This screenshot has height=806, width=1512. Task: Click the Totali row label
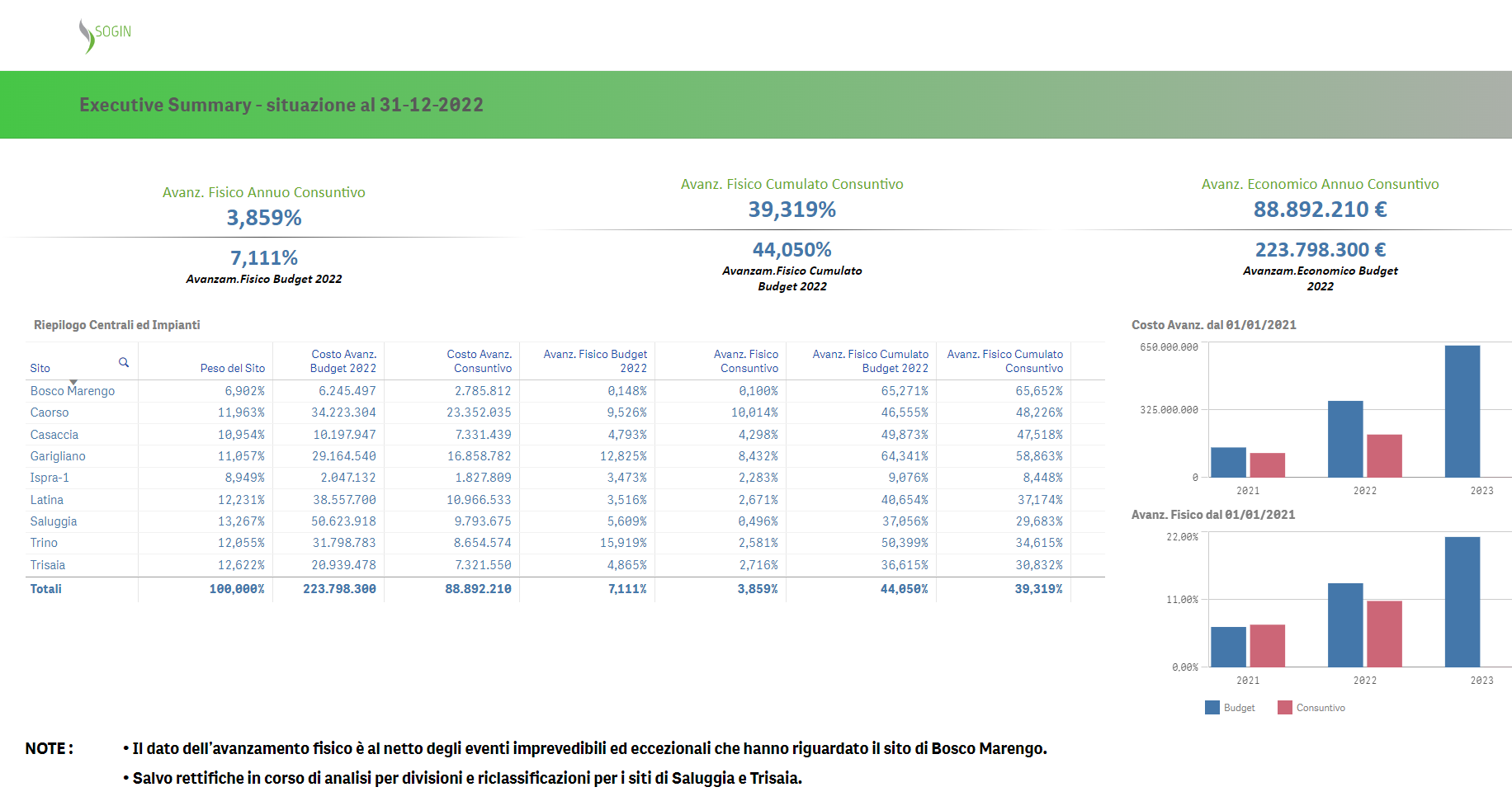[46, 589]
